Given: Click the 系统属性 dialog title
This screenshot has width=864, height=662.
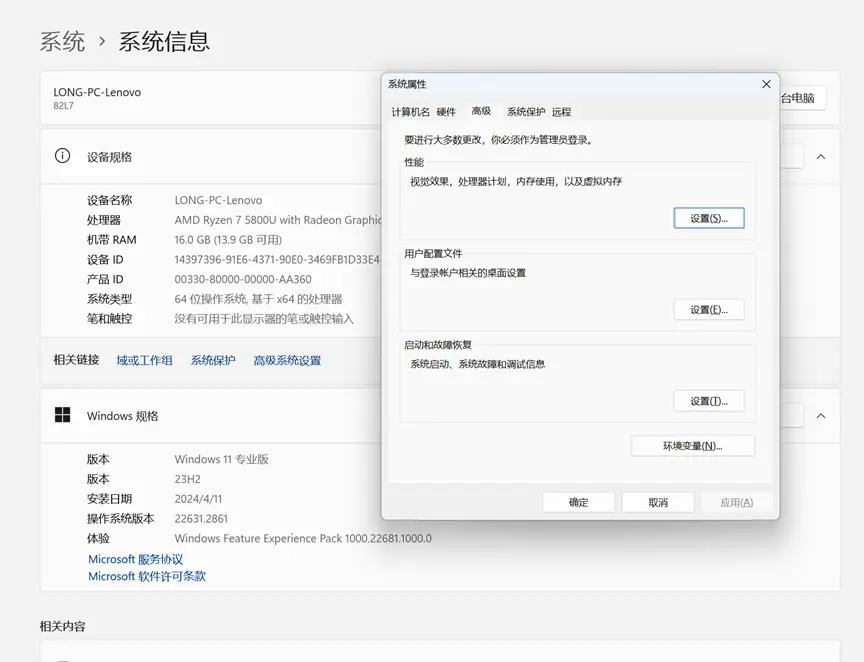Looking at the screenshot, I should pos(407,84).
